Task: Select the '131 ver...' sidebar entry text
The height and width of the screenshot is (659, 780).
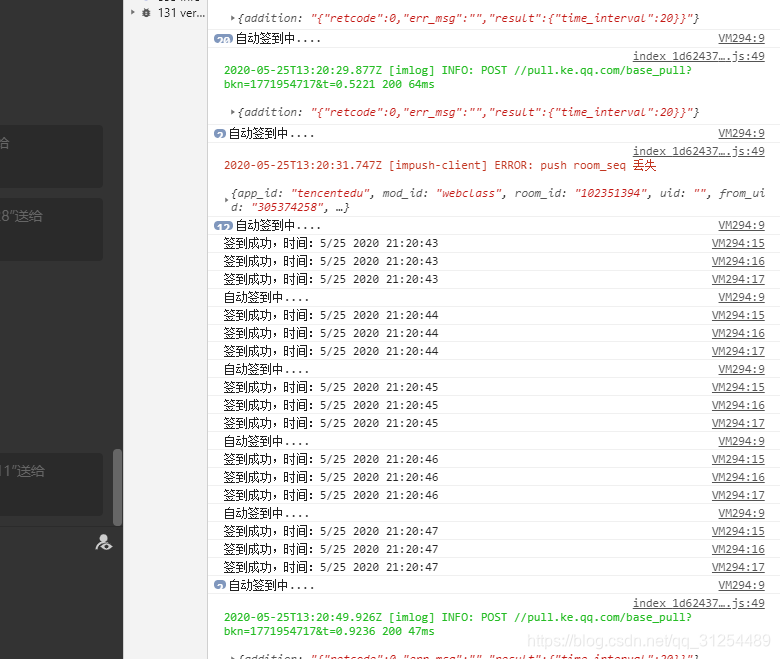Action: pyautogui.click(x=181, y=13)
